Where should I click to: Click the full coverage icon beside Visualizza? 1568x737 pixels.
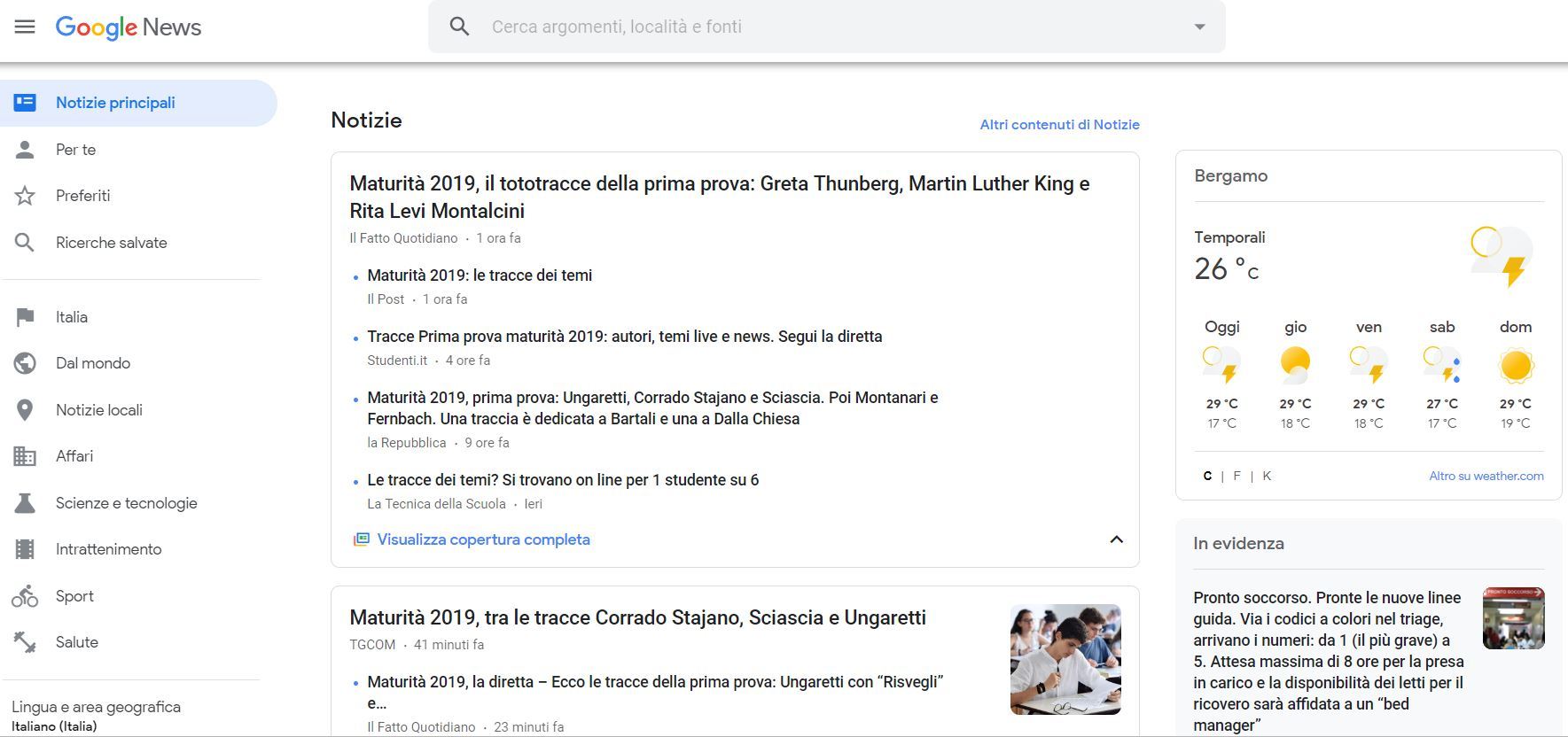[x=361, y=539]
